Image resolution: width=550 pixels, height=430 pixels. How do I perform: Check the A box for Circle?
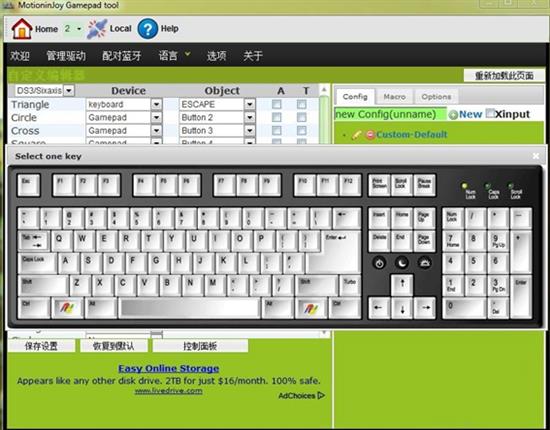tap(277, 117)
